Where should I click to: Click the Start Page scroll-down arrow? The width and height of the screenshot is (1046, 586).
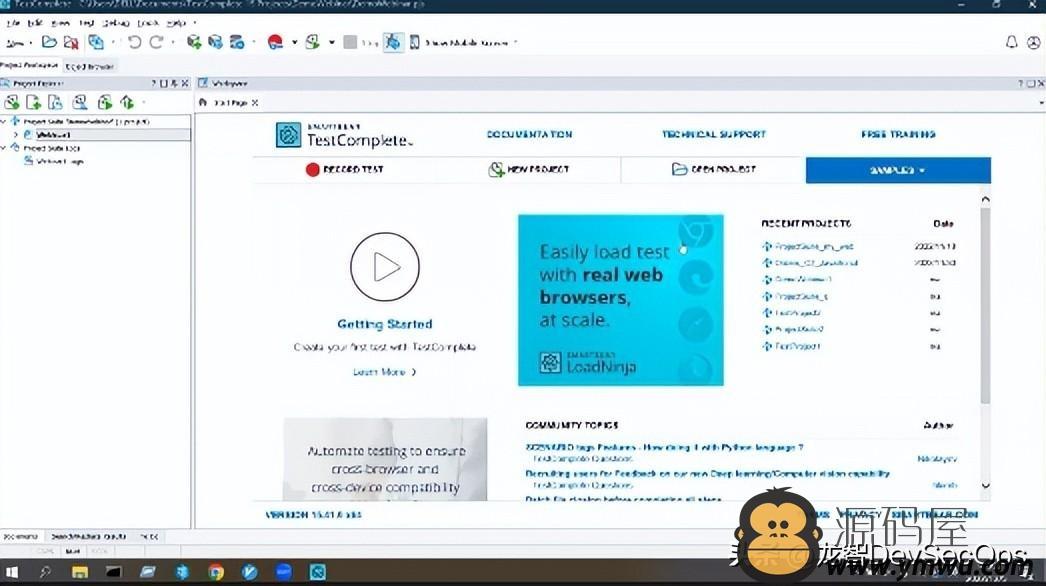pos(985,486)
